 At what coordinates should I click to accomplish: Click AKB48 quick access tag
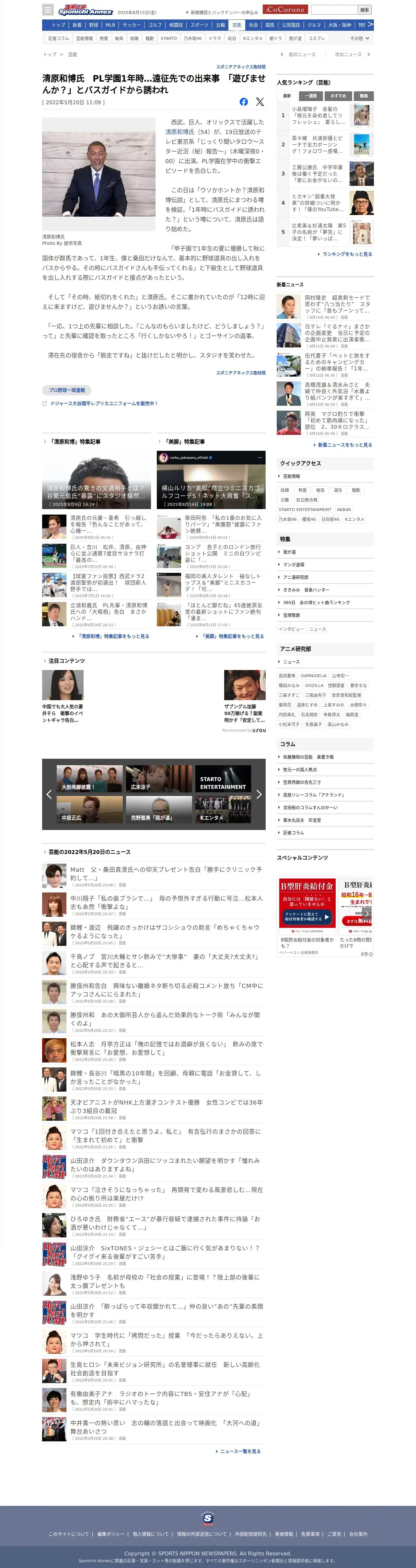pos(343,509)
